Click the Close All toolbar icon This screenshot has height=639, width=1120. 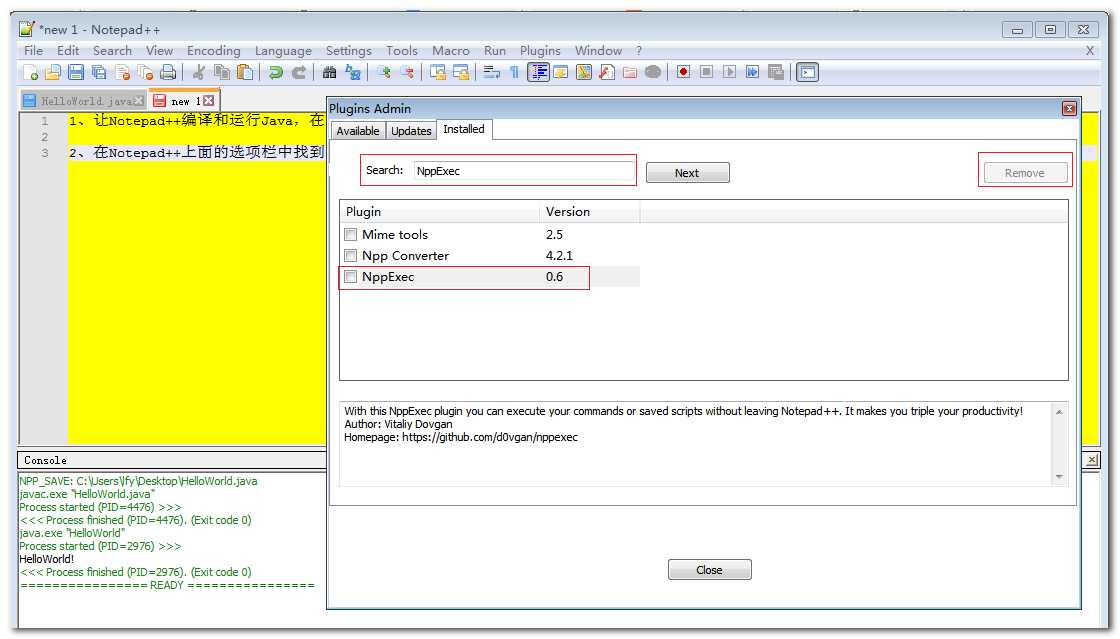tap(145, 72)
